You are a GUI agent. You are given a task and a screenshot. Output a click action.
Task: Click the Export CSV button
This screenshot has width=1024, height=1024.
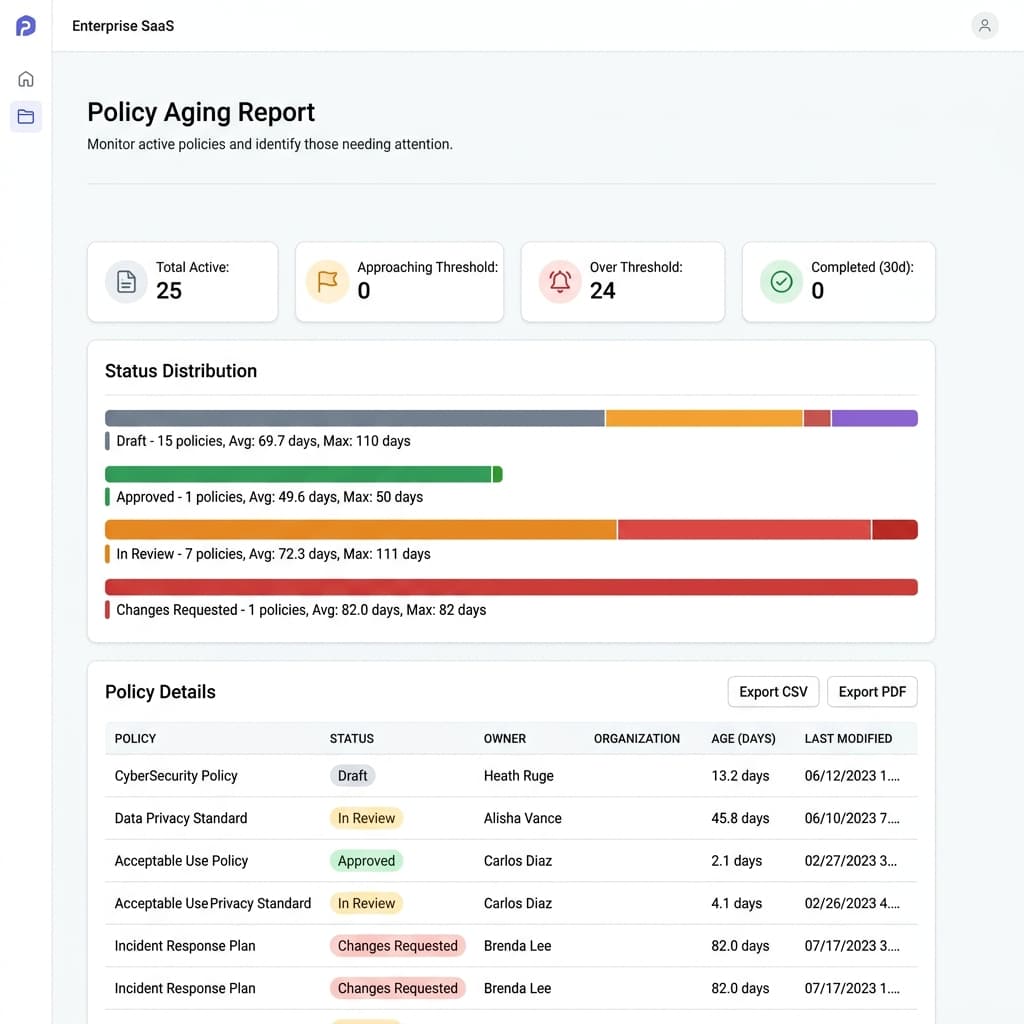click(773, 691)
